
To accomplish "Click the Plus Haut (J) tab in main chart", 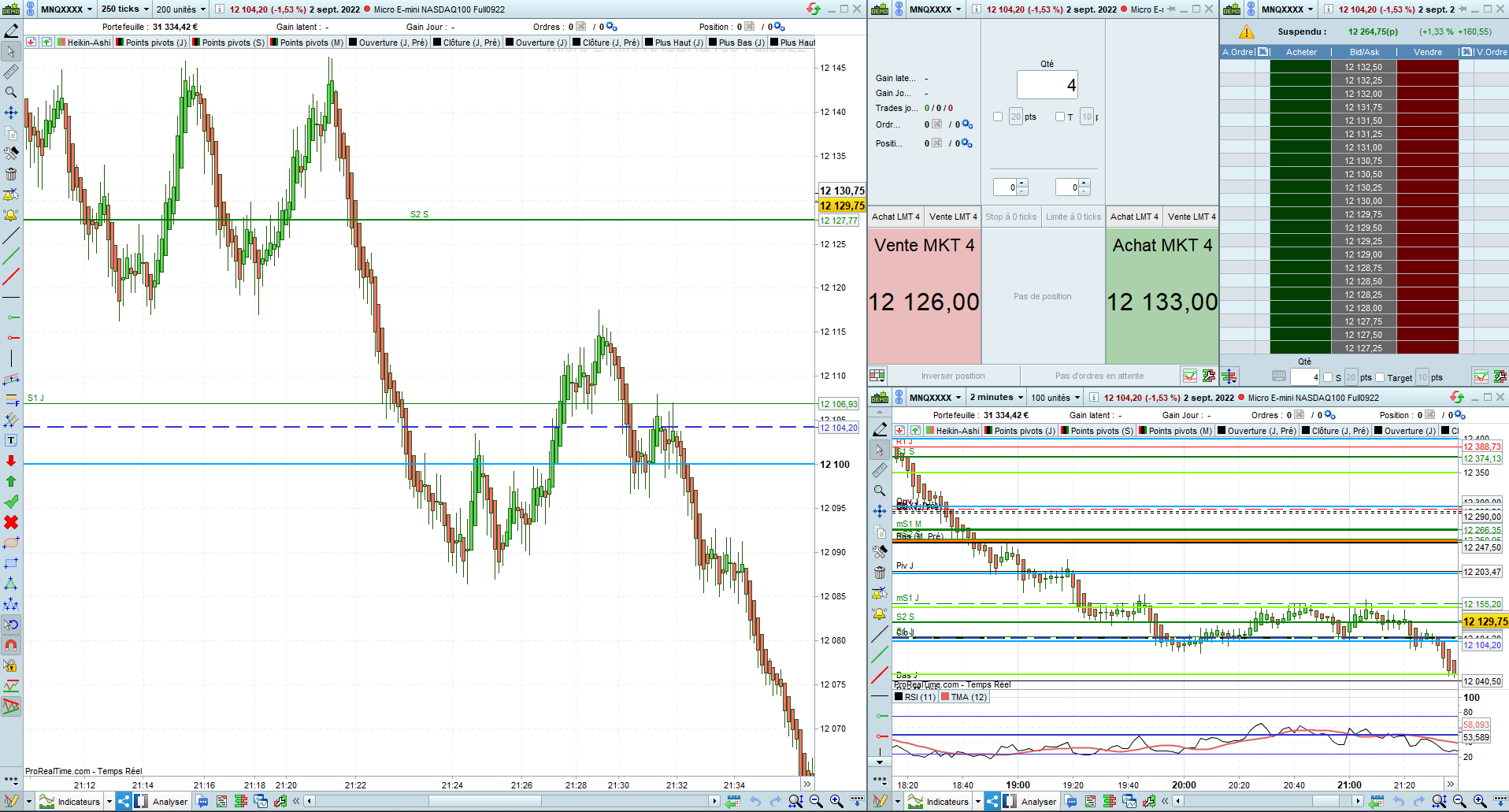I will (x=674, y=43).
